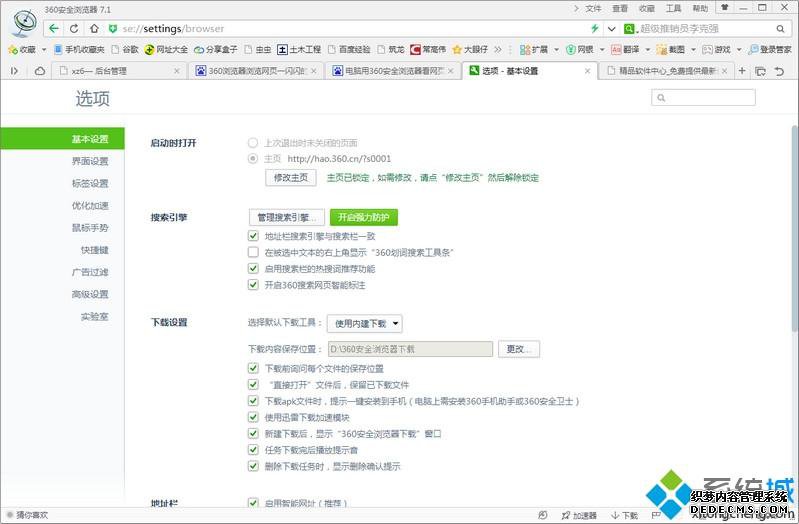799x524 pixels.
Task: Enable 360划词搜索工具条 checkbox
Action: 253,252
